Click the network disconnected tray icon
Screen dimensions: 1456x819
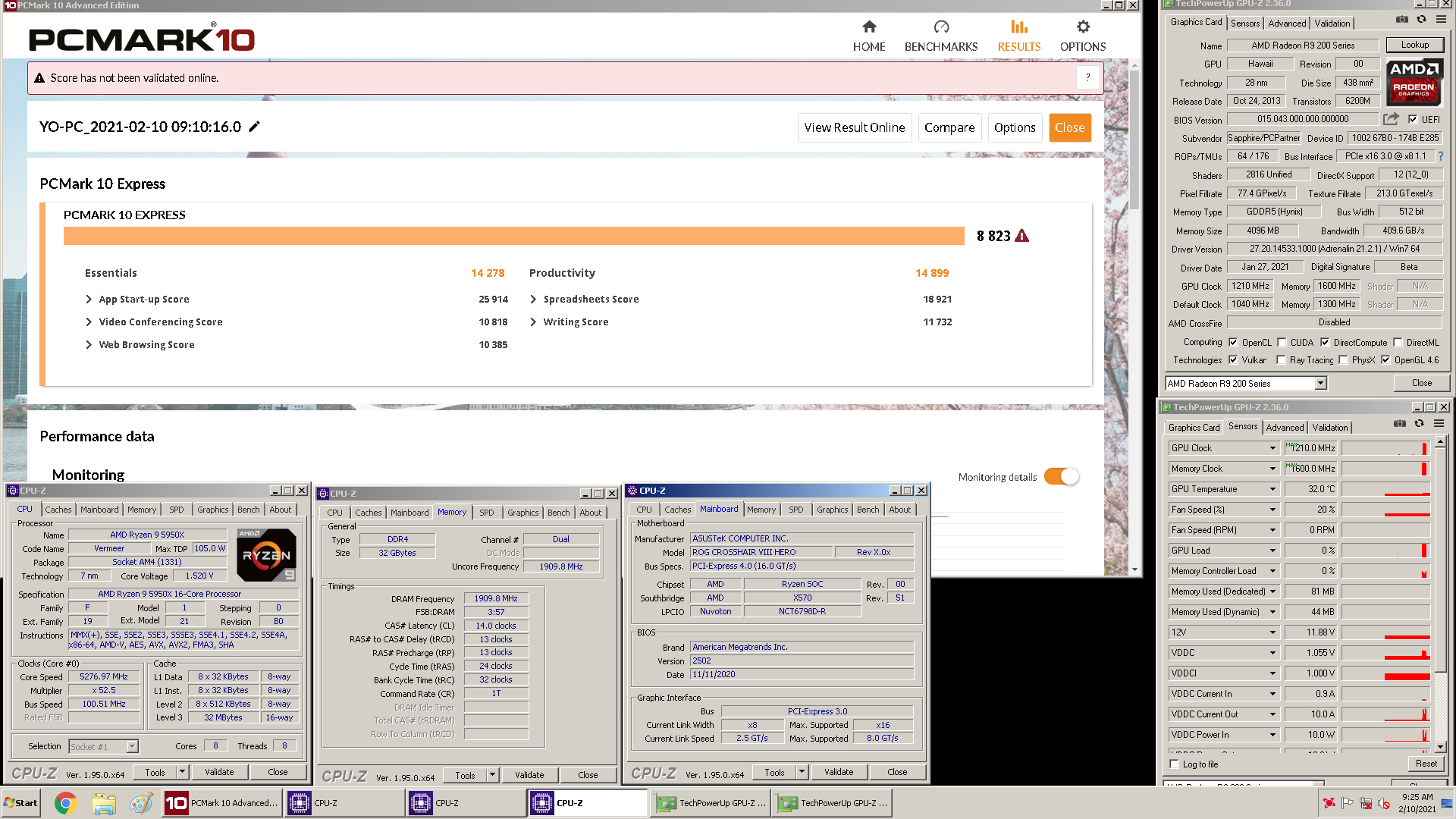(x=1366, y=803)
